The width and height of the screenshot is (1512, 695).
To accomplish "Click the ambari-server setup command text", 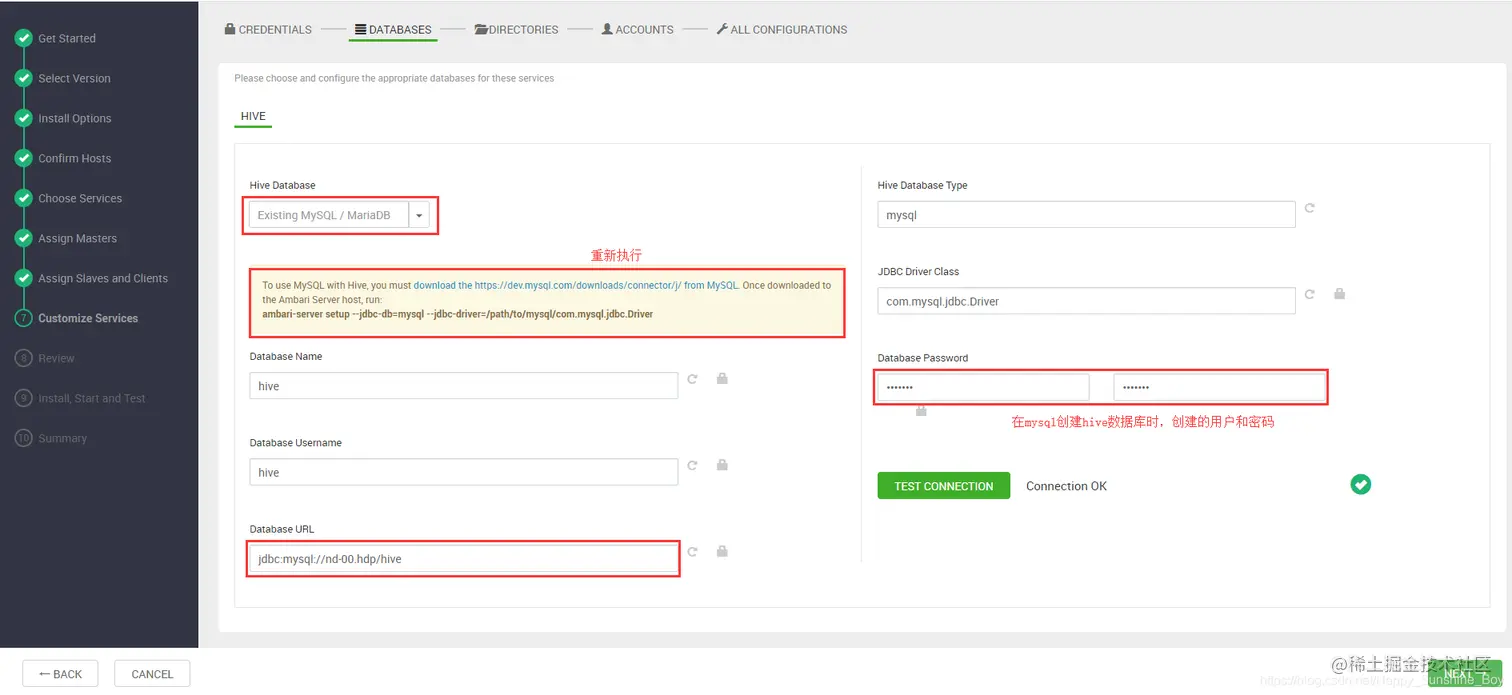I will (x=458, y=314).
